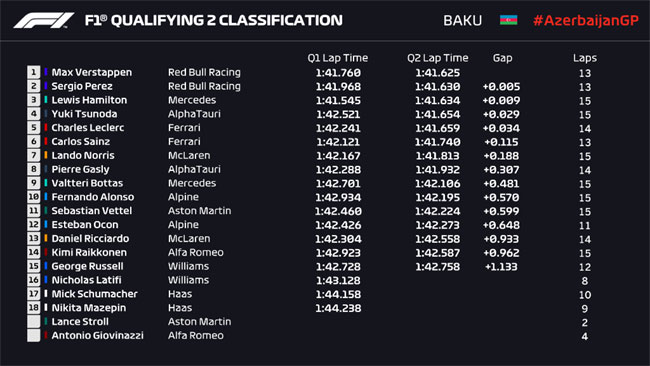
Task: Click the position 18 badge
Action: click(x=34, y=308)
